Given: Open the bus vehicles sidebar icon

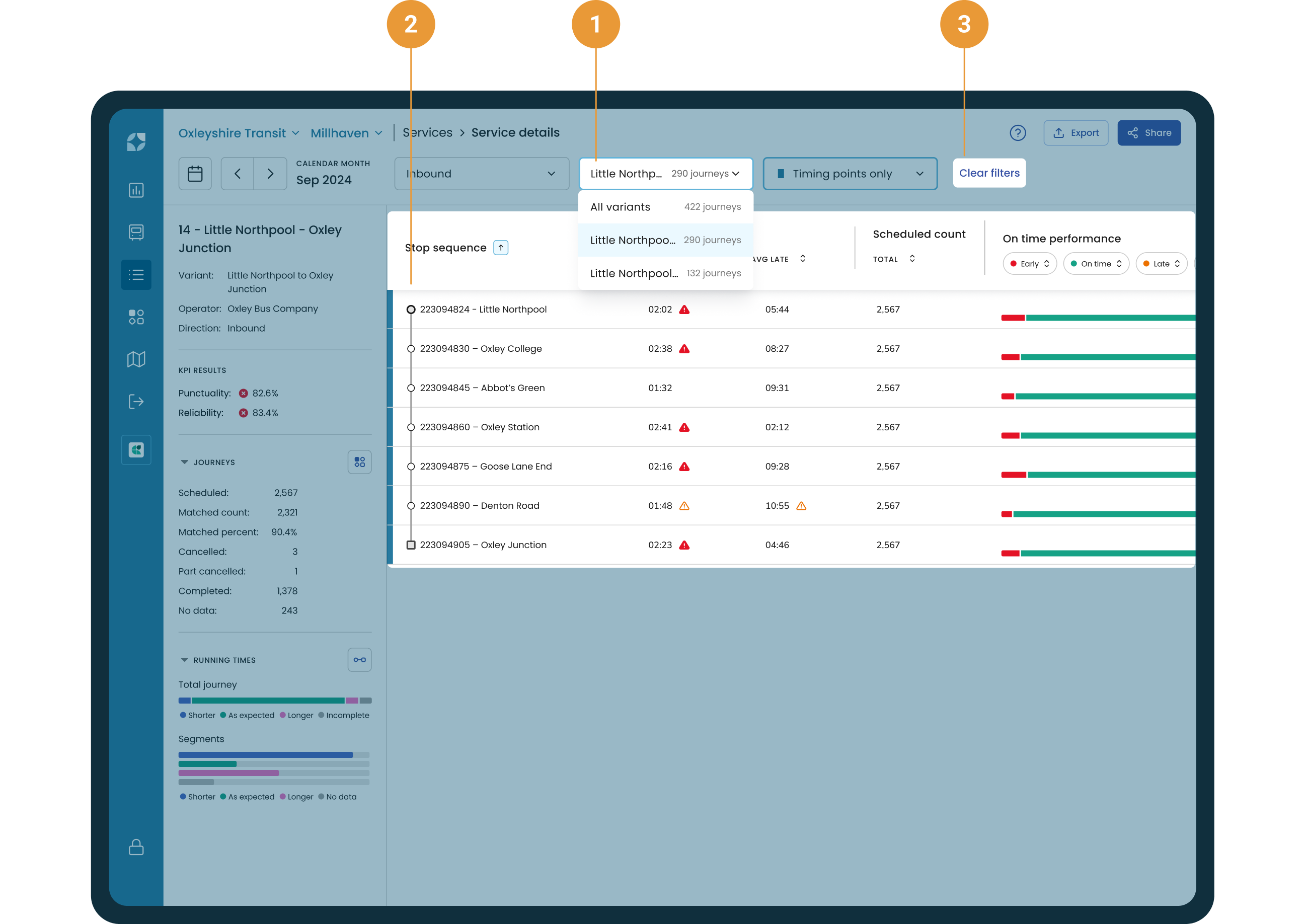Looking at the screenshot, I should click(136, 232).
